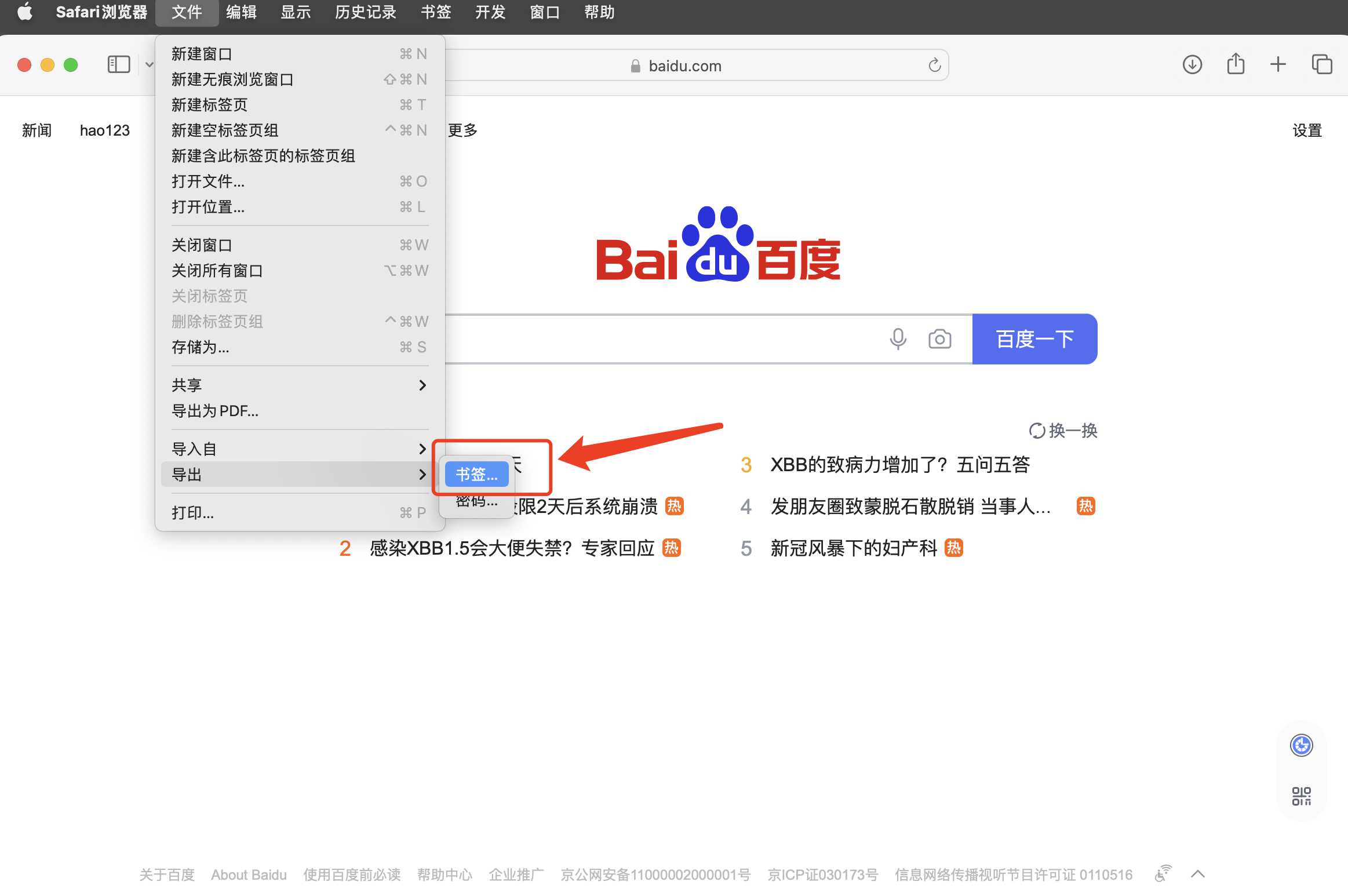1348x896 pixels.
Task: Open the Share icon in the toolbar
Action: pos(1236,64)
